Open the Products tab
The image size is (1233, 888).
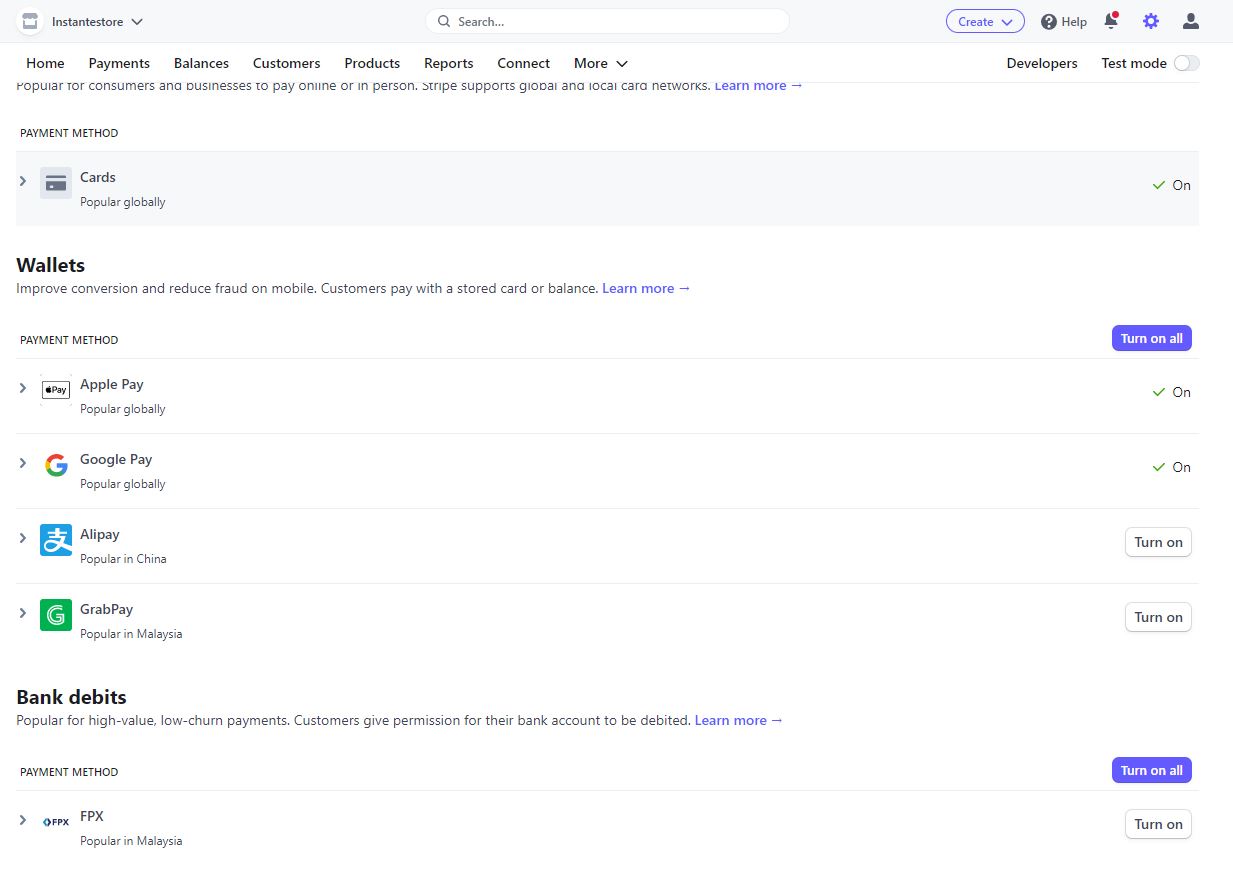372,63
